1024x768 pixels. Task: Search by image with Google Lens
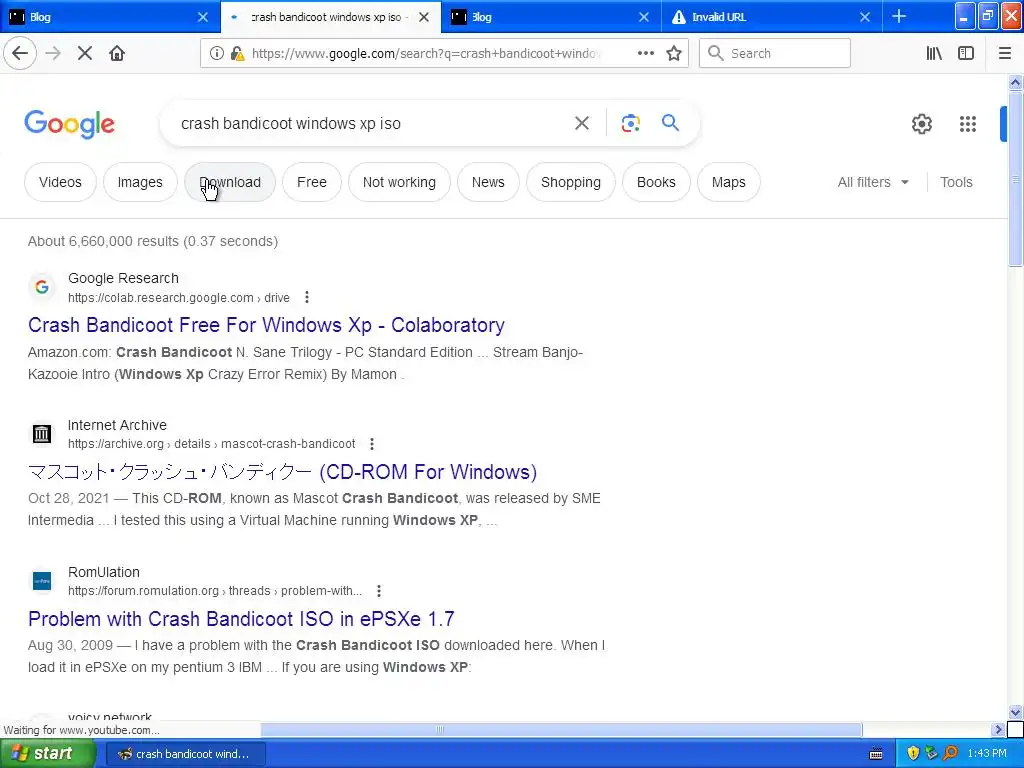(630, 123)
